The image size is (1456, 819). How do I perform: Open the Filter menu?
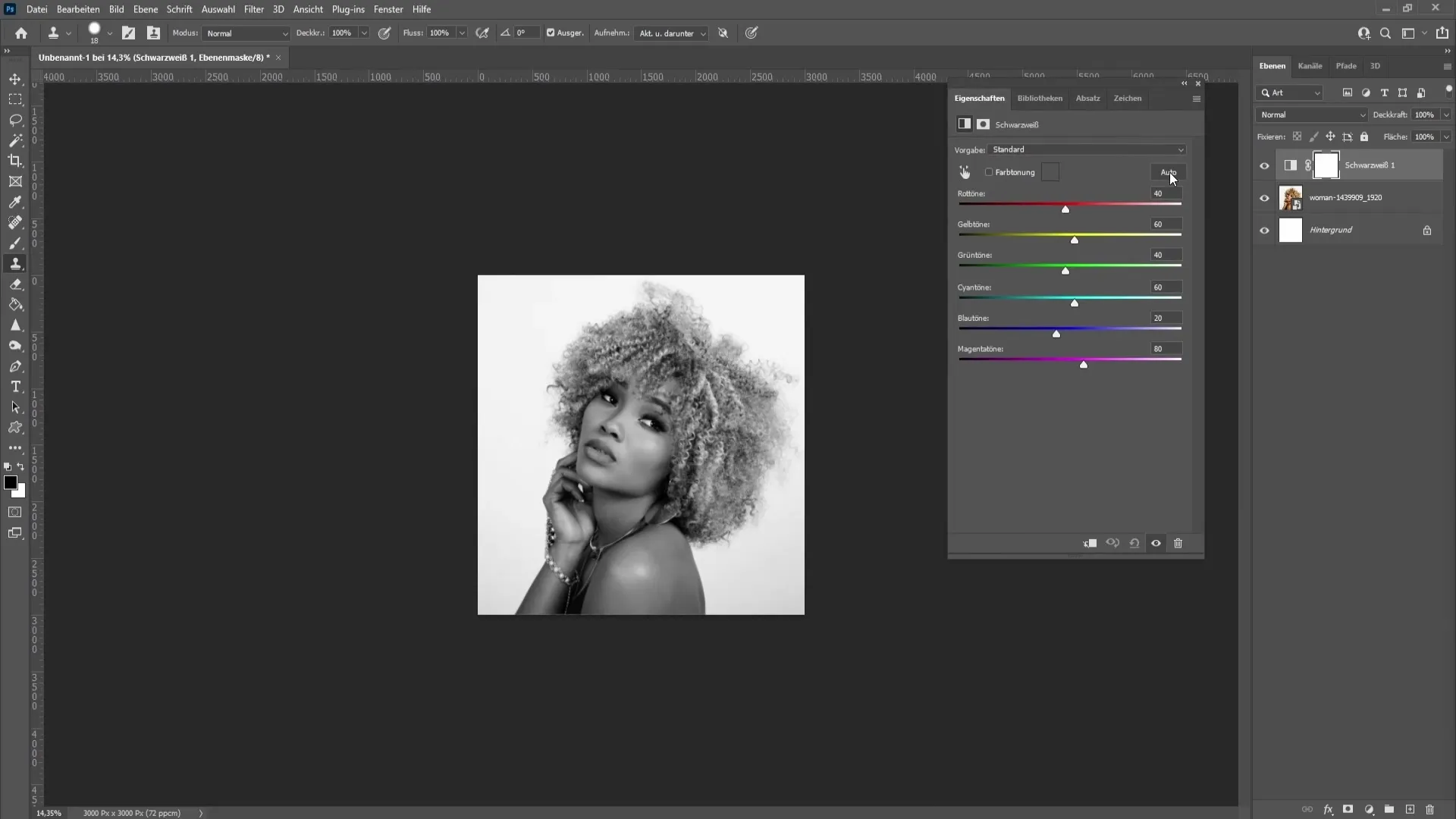tap(254, 9)
